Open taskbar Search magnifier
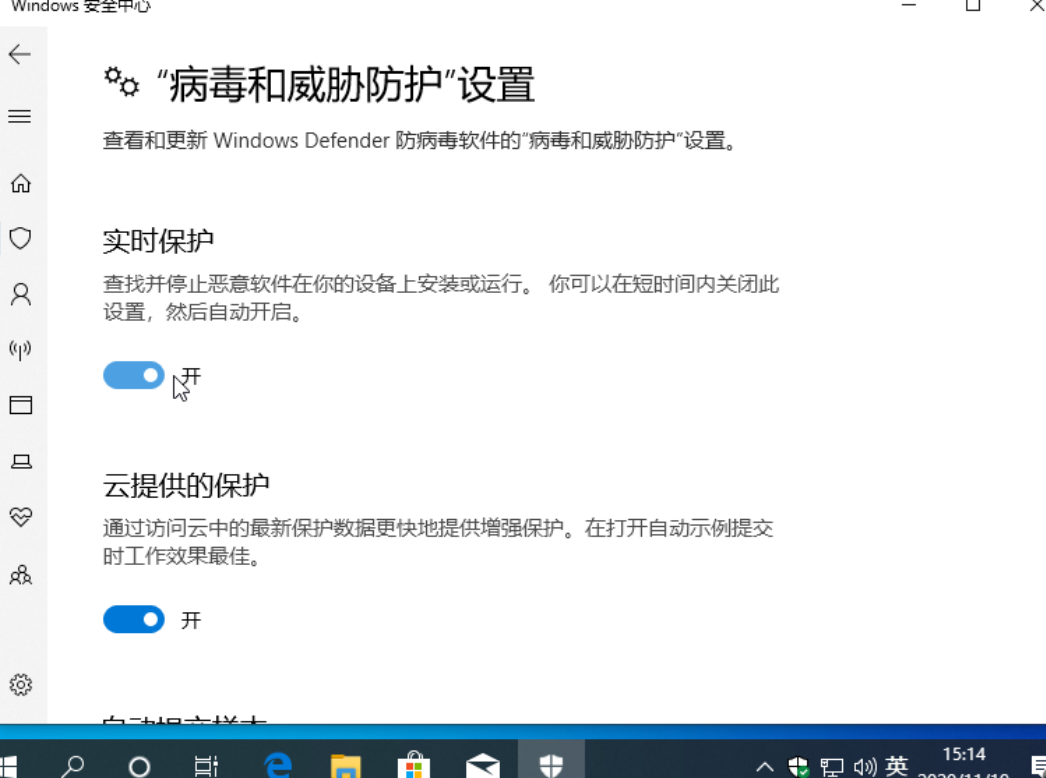The height and width of the screenshot is (778, 1046). [x=72, y=766]
